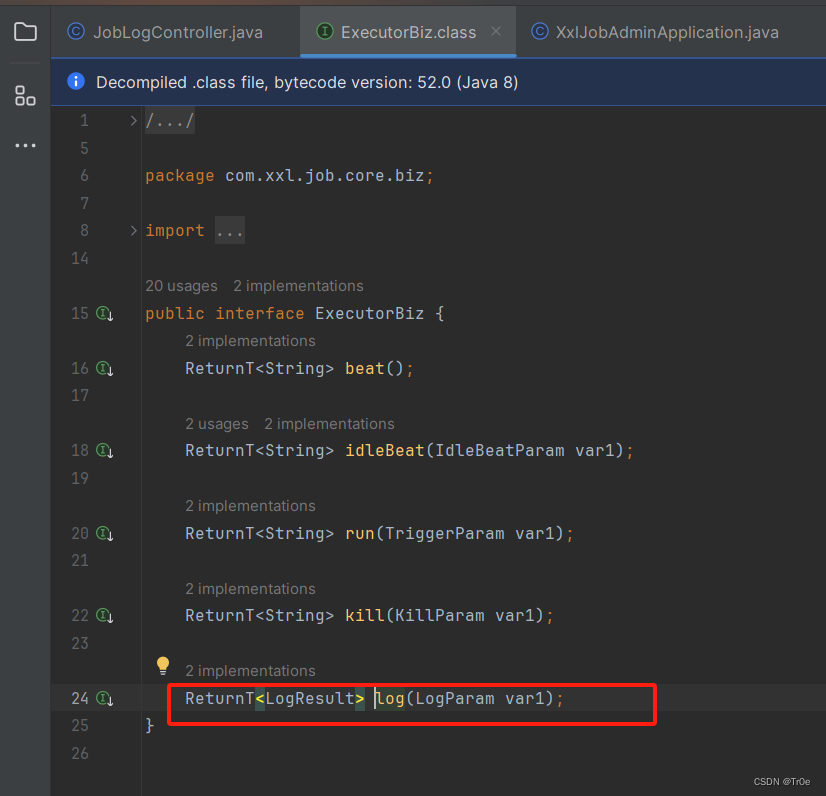Viewport: 826px width, 796px height.
Task: Click class icon on JobLogController.java tab
Action: point(76,32)
